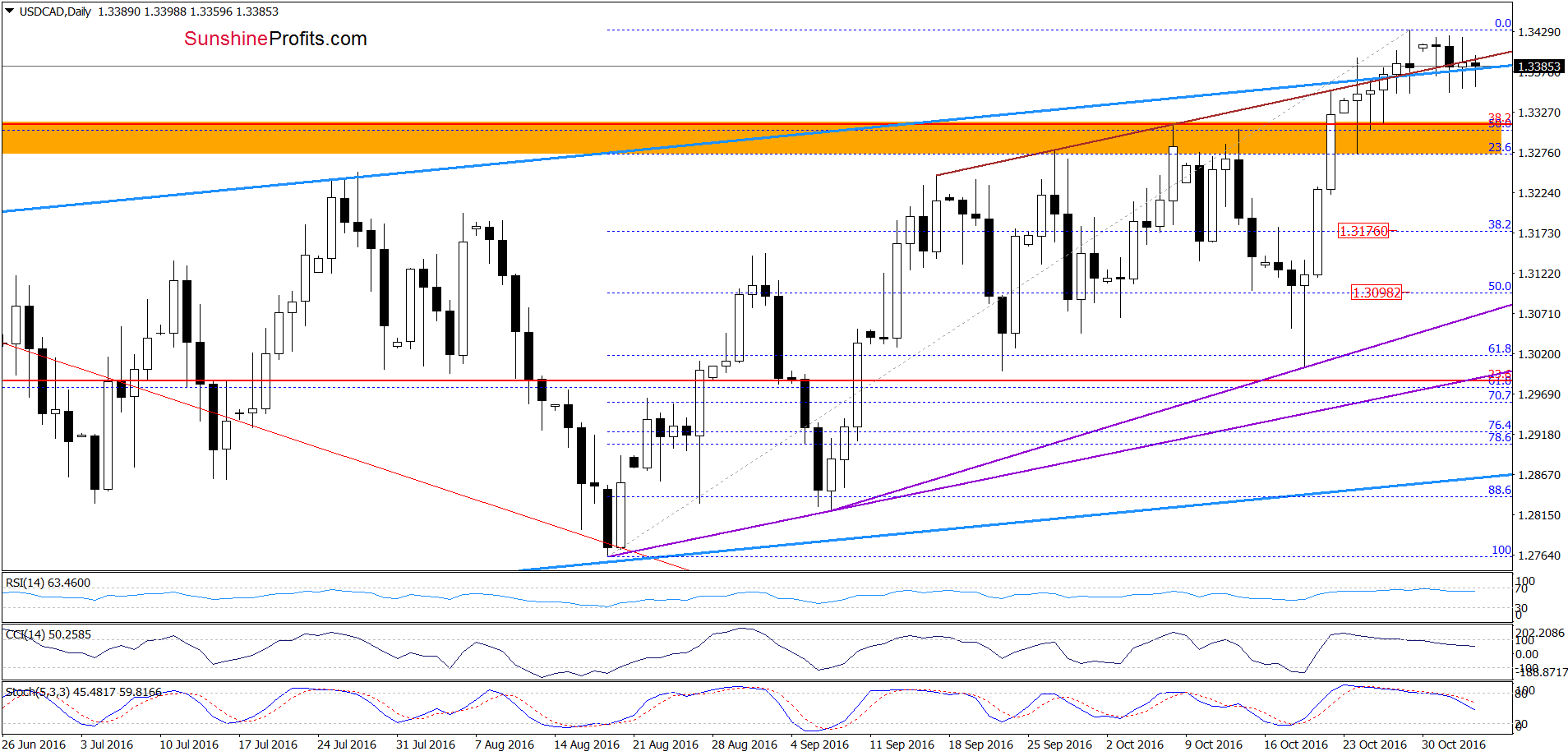The image size is (1568, 756).
Task: Click the 1.34290 price axis value
Action: (1538, 32)
